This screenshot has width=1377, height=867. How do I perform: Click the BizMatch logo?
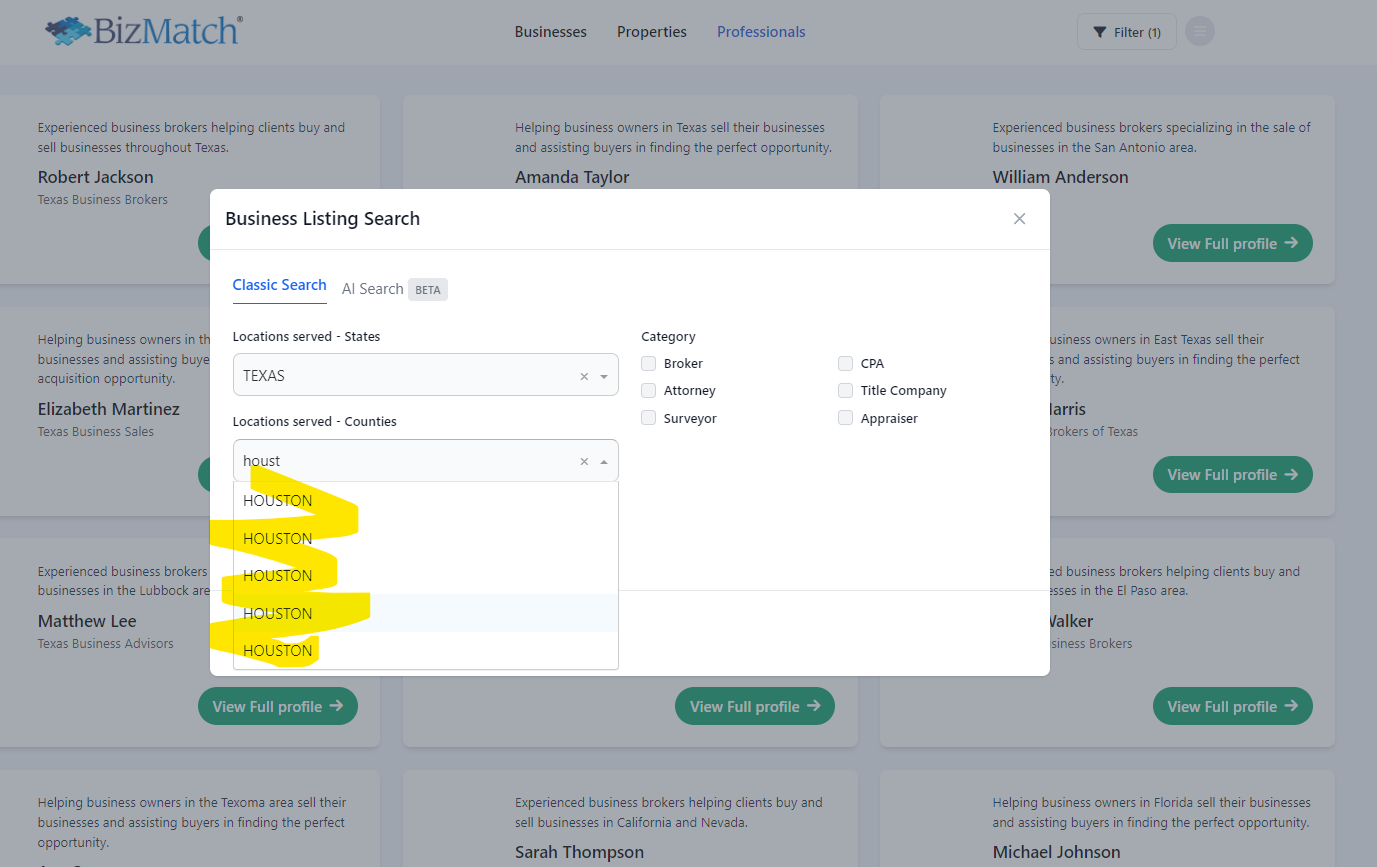(143, 31)
